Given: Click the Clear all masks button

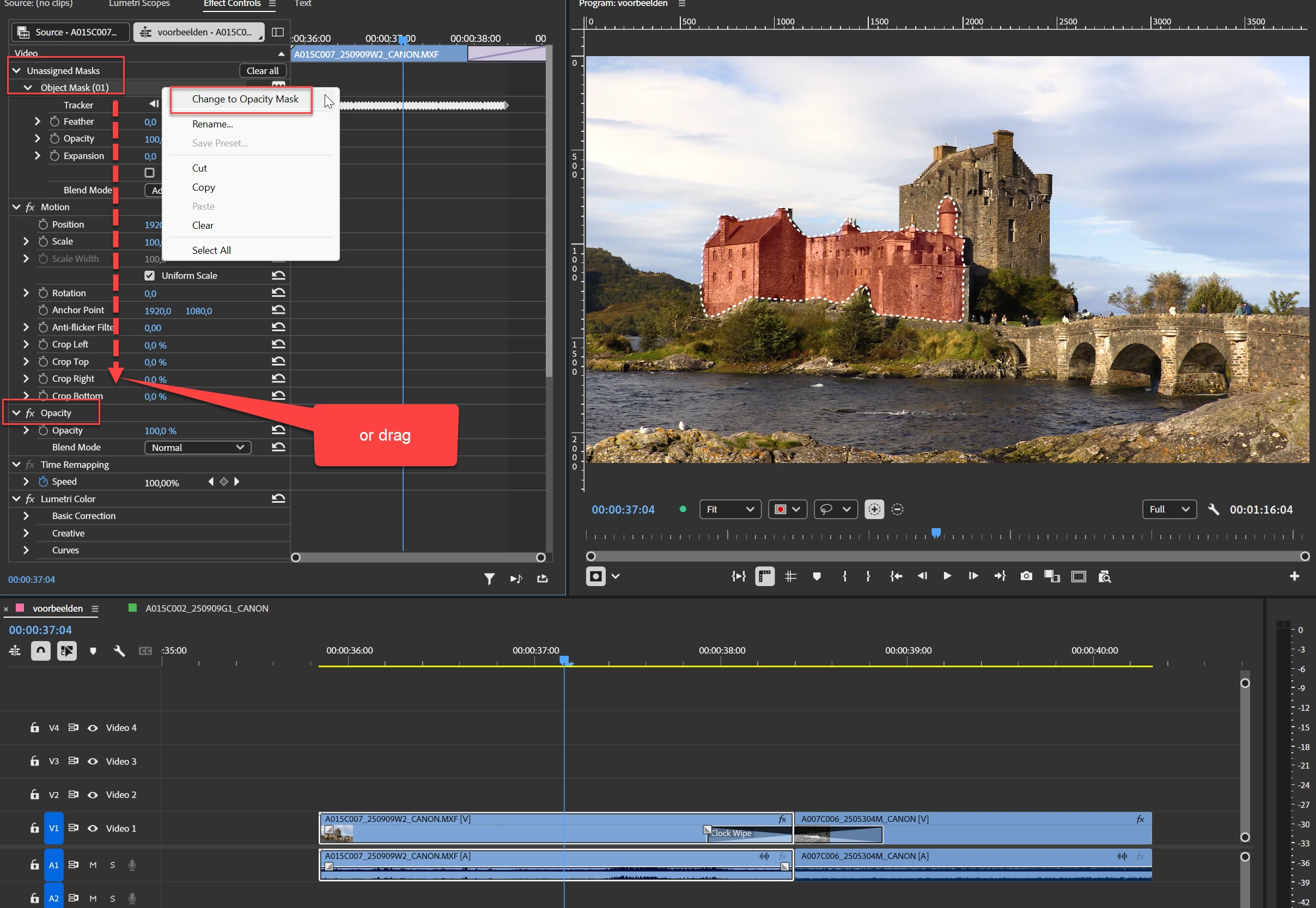Looking at the screenshot, I should [x=263, y=71].
